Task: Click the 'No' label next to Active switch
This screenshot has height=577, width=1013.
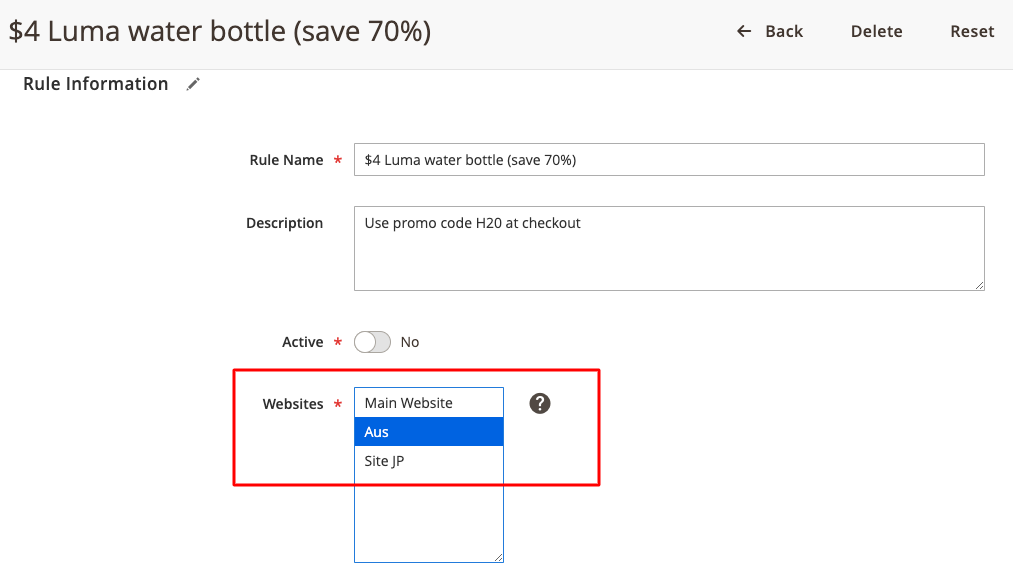Action: [x=410, y=342]
